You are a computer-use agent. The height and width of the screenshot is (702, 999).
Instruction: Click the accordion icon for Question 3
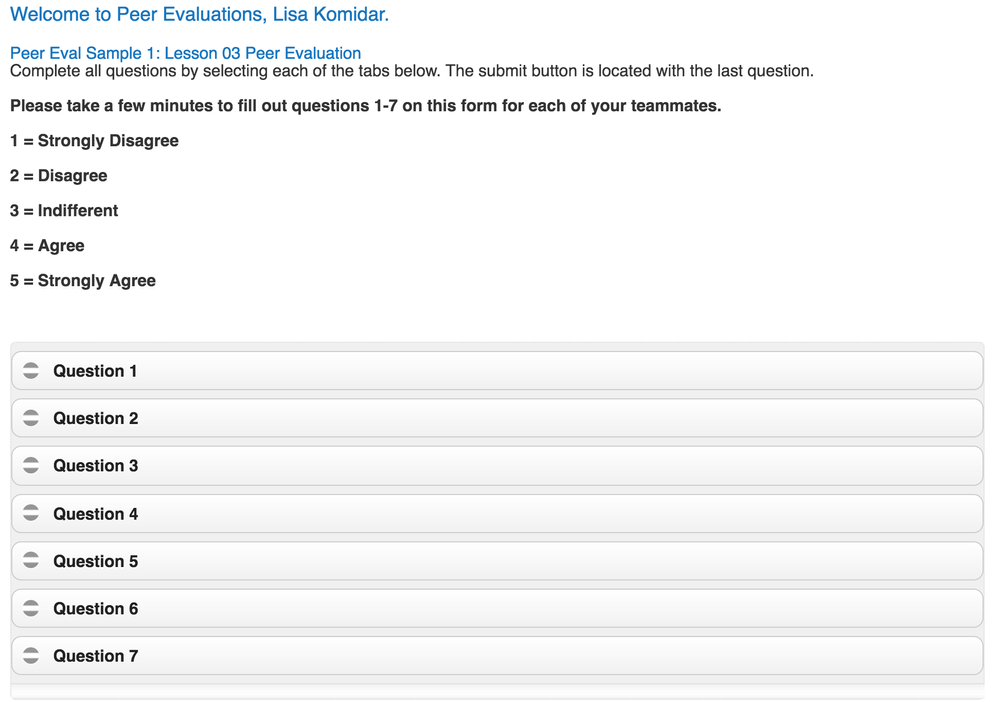[x=31, y=465]
